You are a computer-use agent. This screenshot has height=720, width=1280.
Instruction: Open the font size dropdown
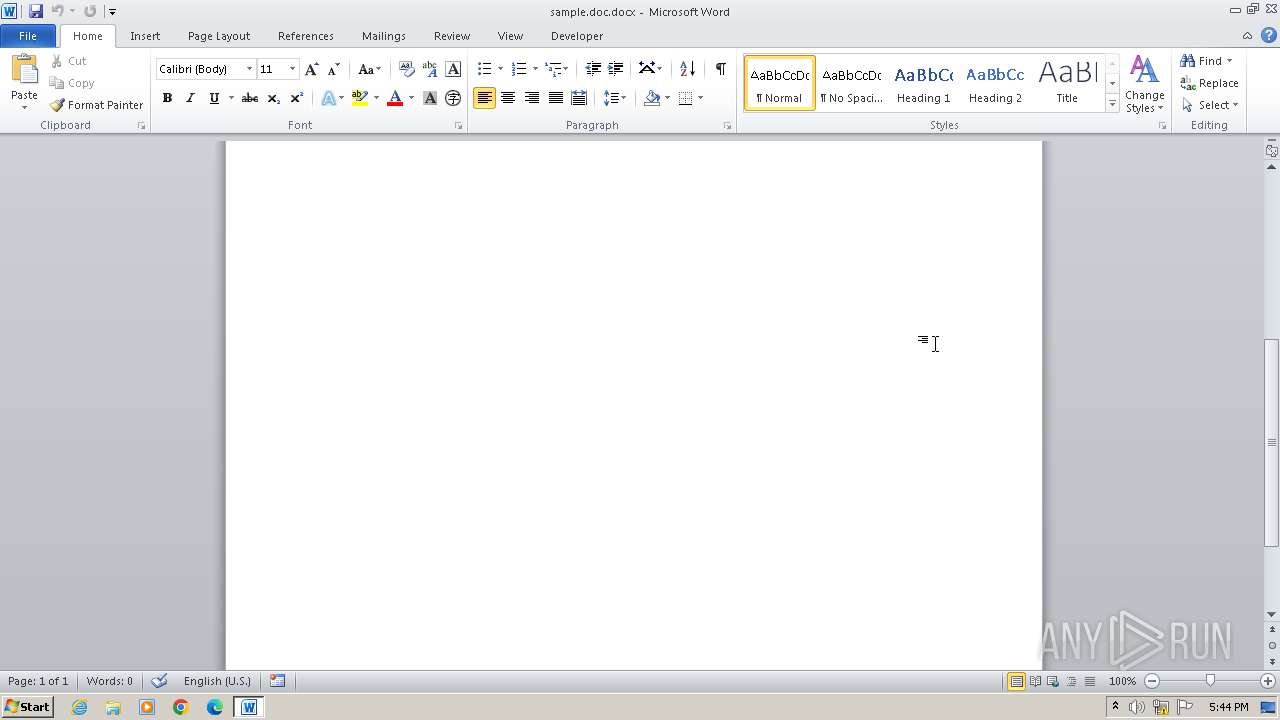coord(292,69)
